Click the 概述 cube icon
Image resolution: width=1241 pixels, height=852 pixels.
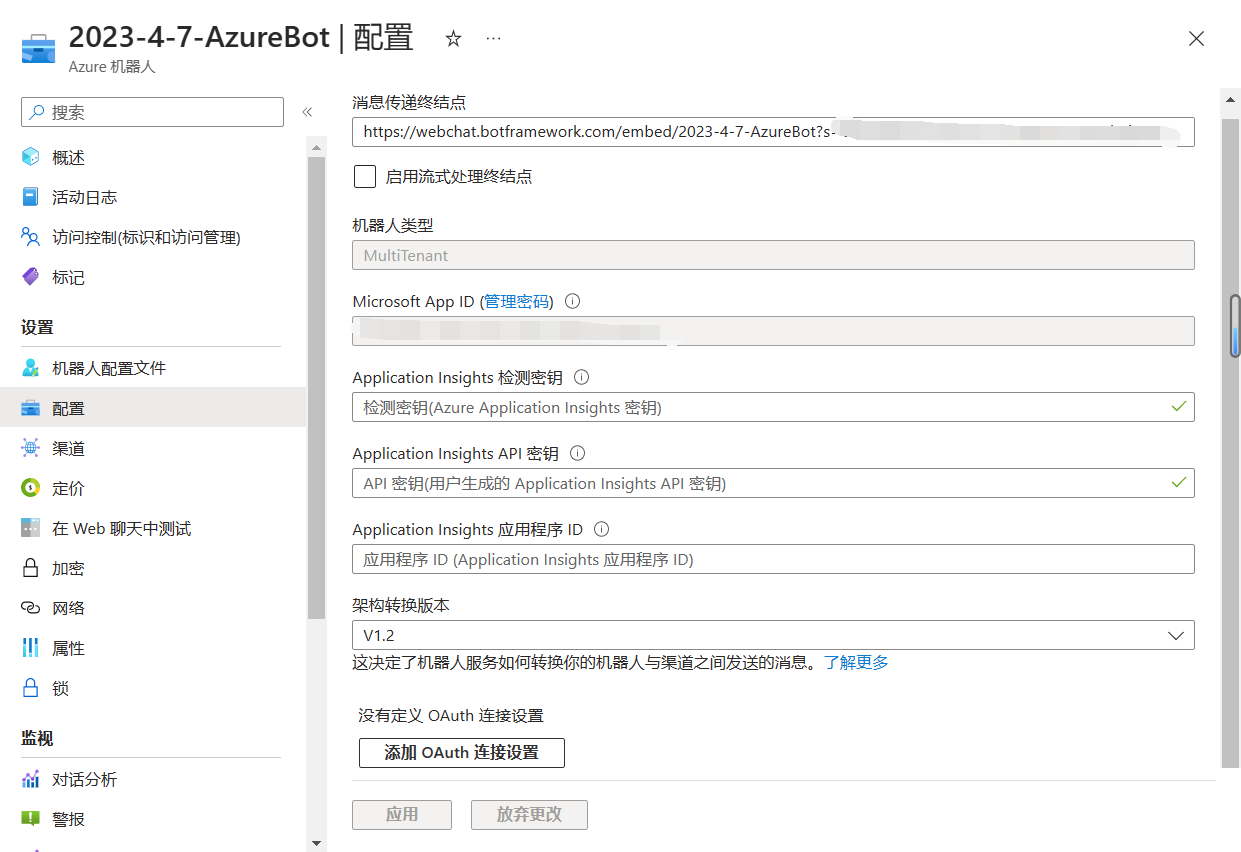[31, 157]
